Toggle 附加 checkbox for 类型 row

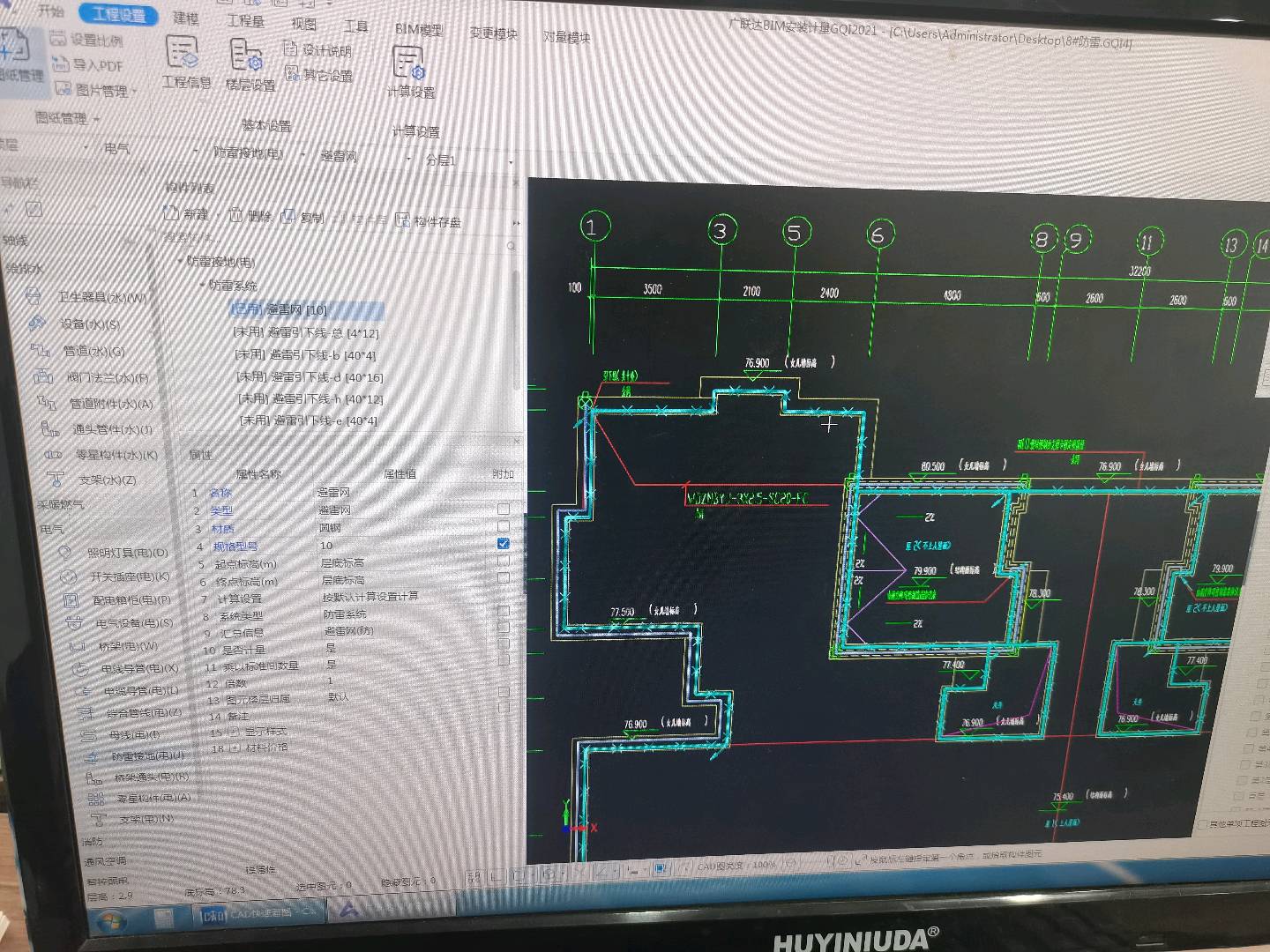(x=503, y=509)
